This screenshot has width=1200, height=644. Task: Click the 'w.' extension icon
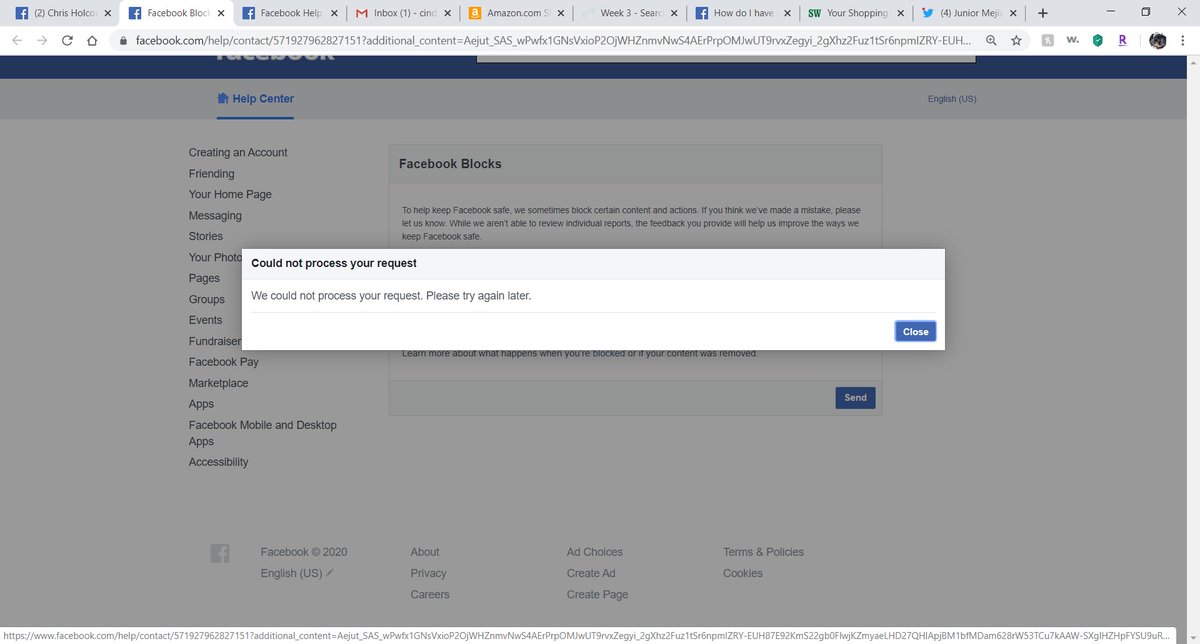[x=1073, y=41]
